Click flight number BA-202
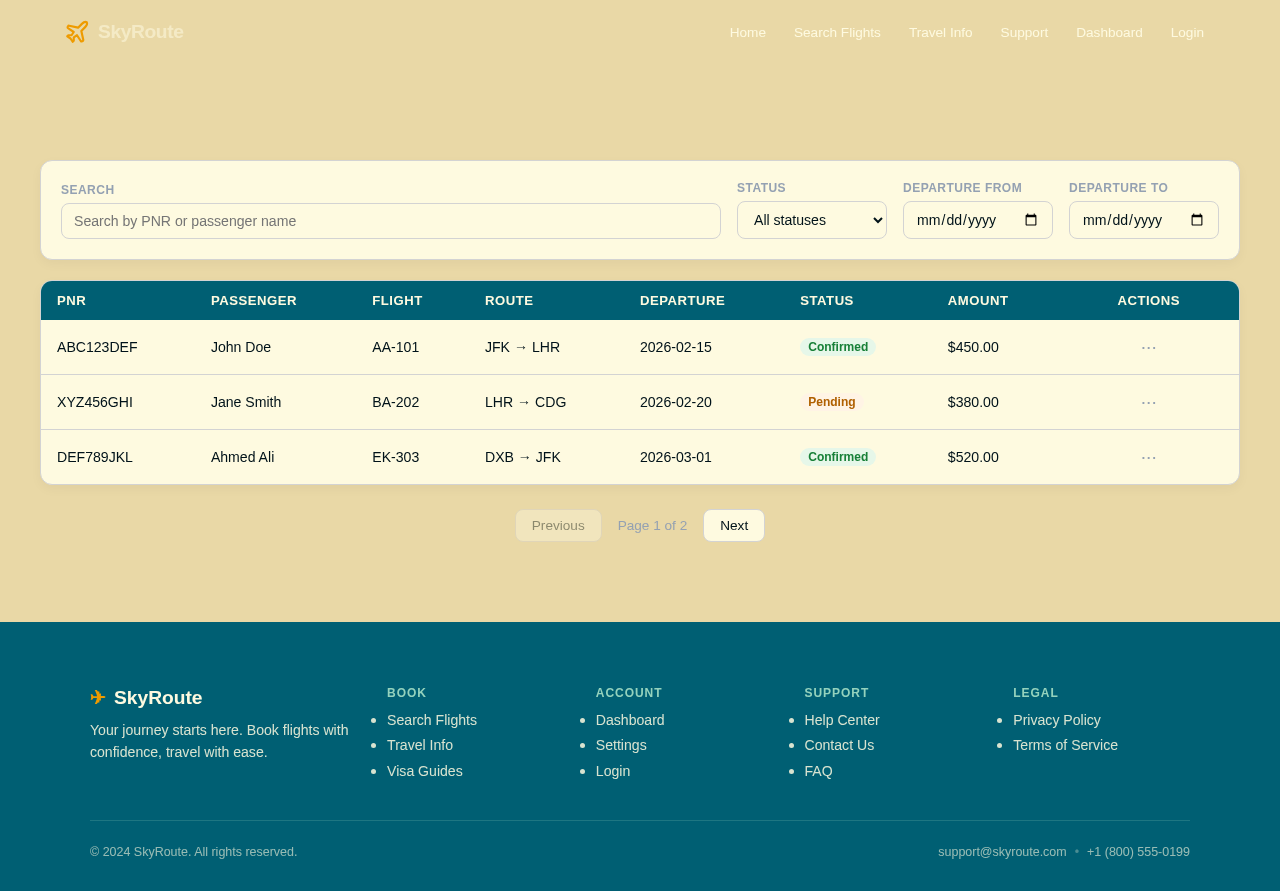 (396, 402)
